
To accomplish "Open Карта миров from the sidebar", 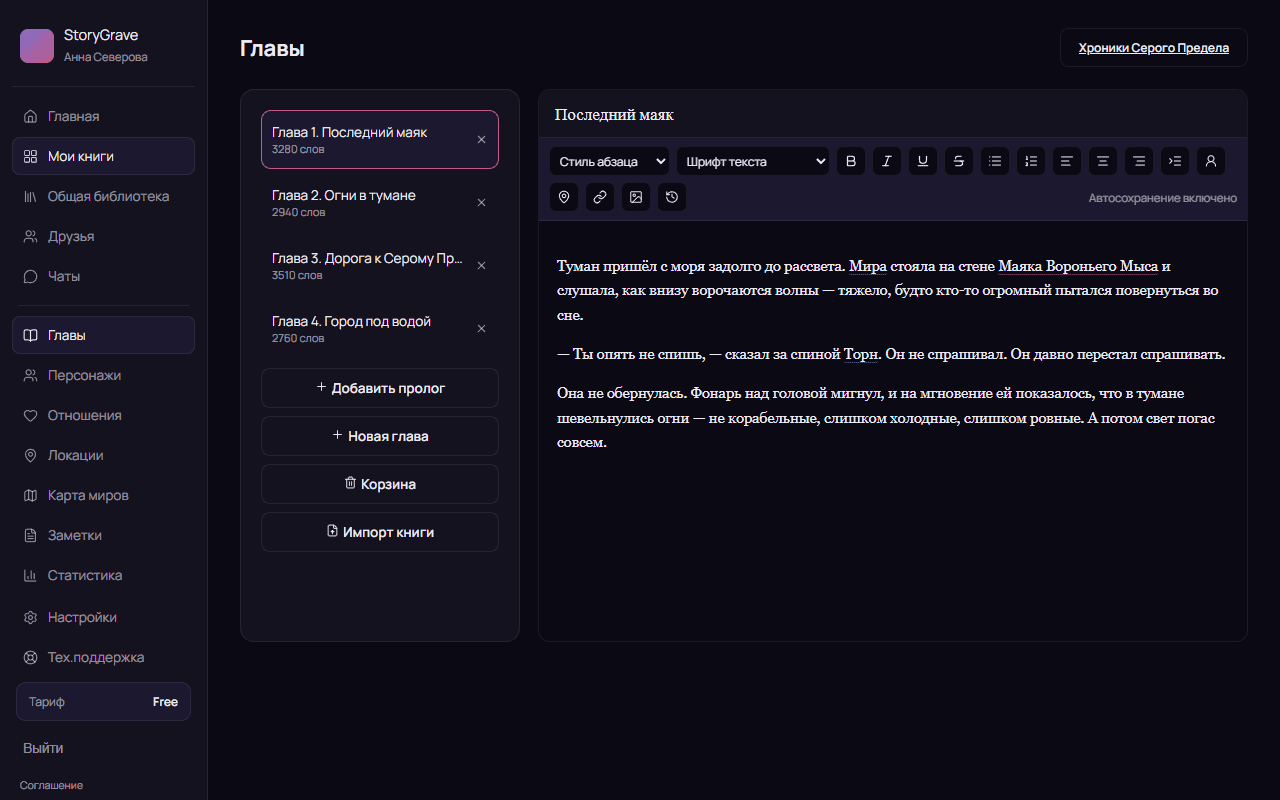I will tap(103, 495).
